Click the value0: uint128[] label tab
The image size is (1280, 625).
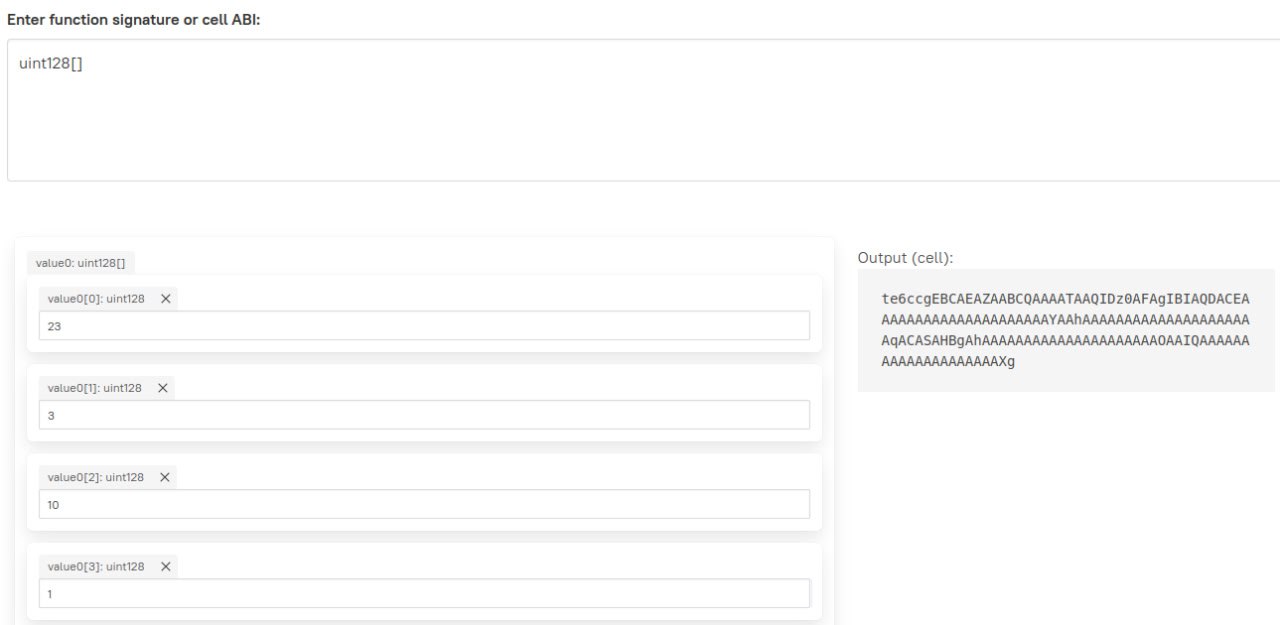coord(81,263)
